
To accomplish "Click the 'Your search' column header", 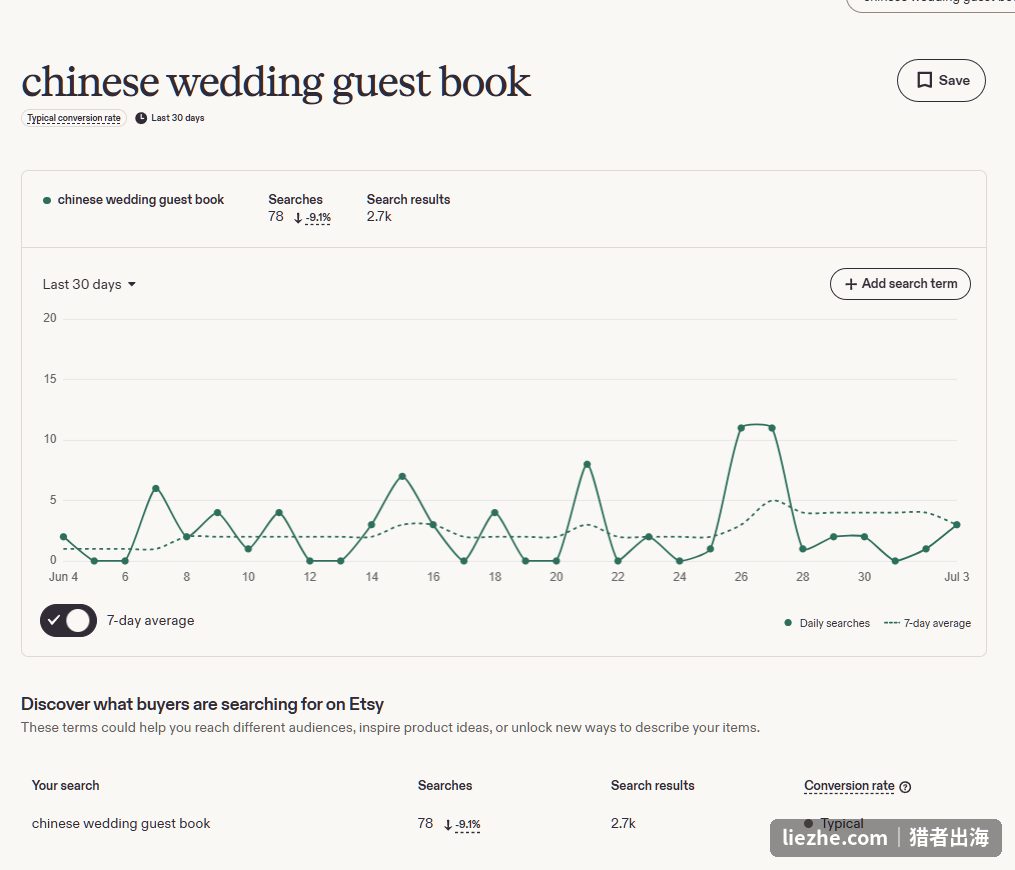I will [65, 785].
